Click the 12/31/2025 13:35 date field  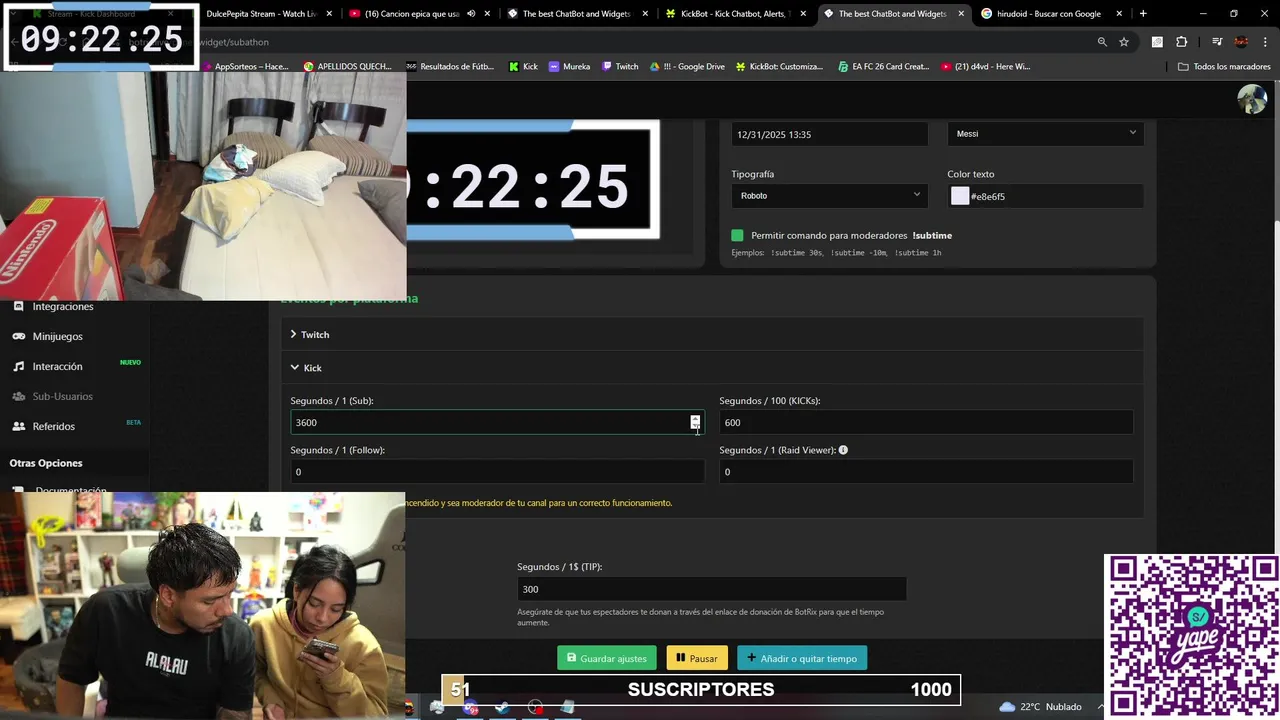(x=829, y=134)
